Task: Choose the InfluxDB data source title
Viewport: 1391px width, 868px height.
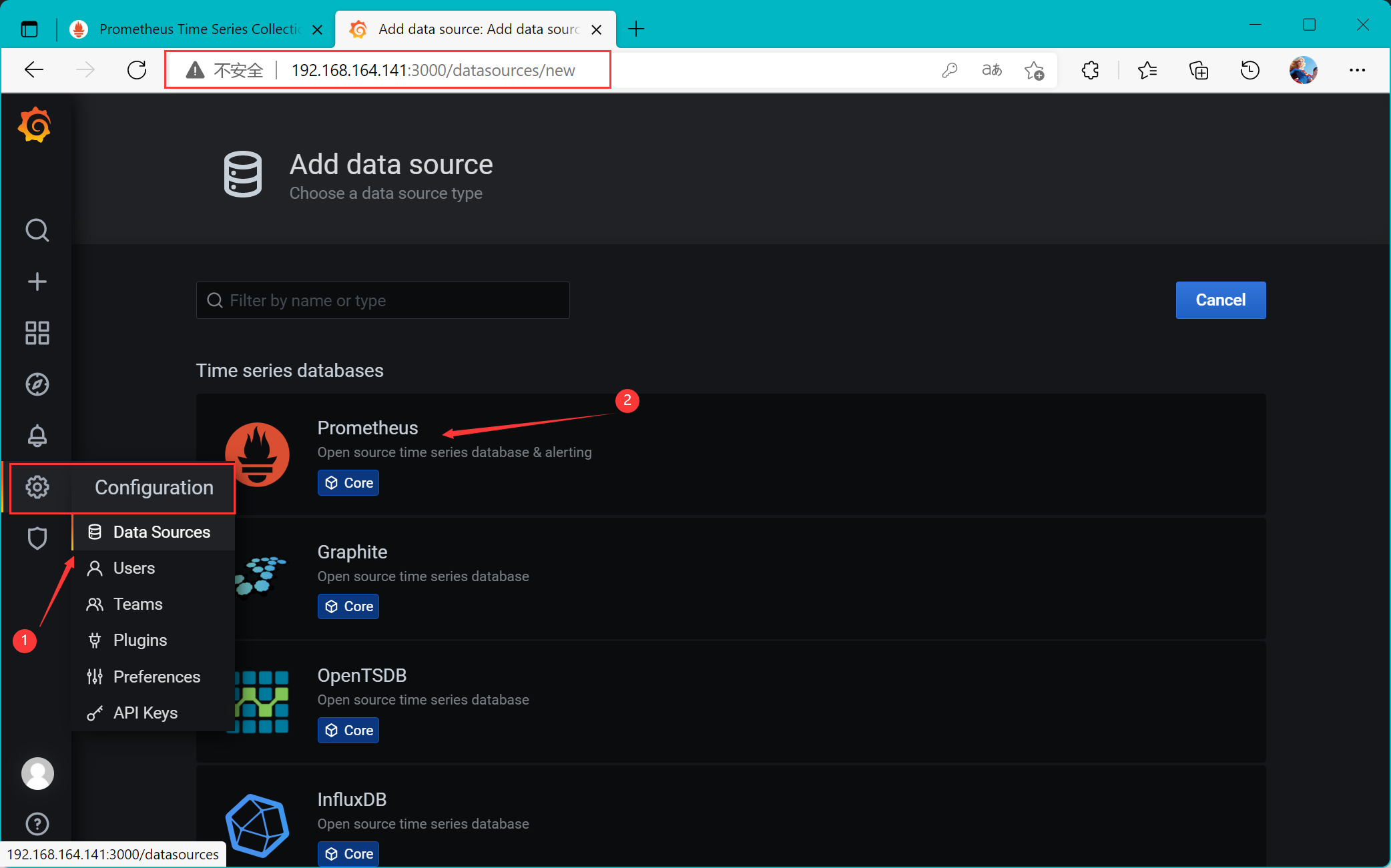Action: [352, 799]
